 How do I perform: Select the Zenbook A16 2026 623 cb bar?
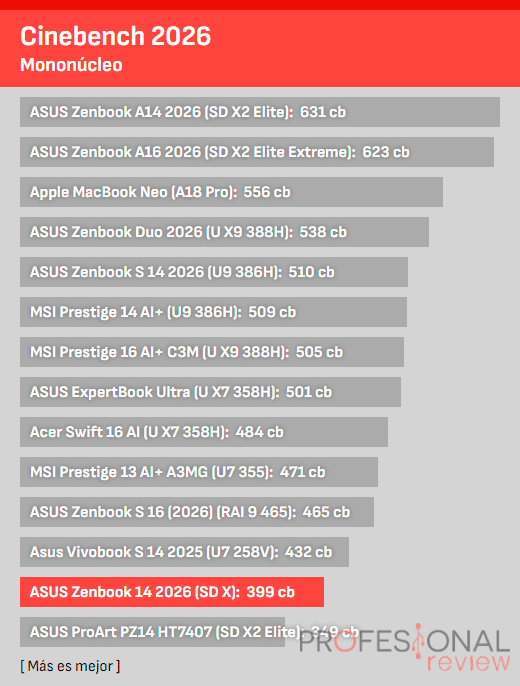[x=257, y=152]
